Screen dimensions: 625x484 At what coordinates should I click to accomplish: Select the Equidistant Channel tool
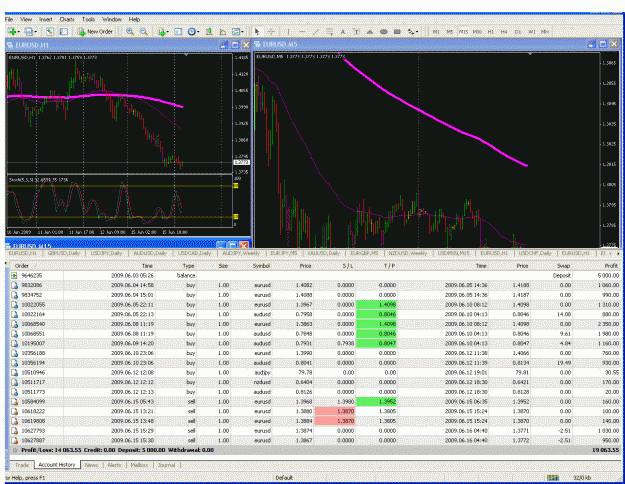click(329, 31)
